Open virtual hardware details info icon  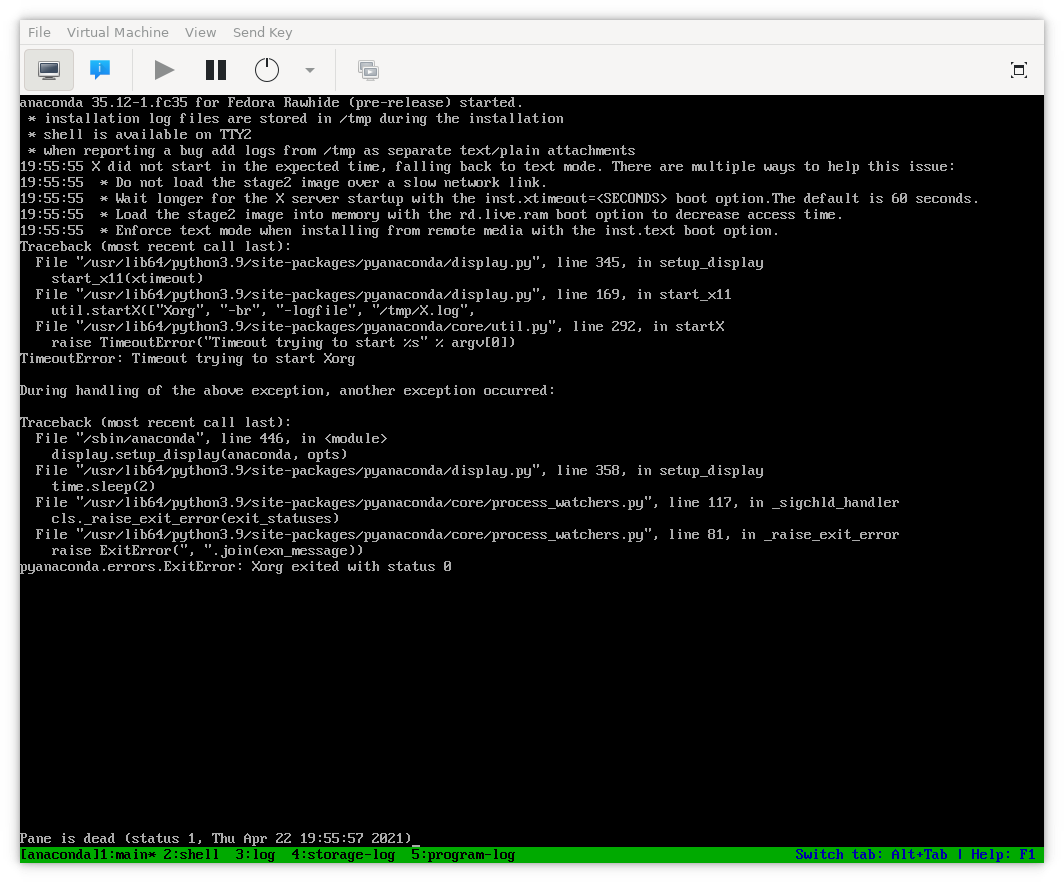(x=100, y=70)
